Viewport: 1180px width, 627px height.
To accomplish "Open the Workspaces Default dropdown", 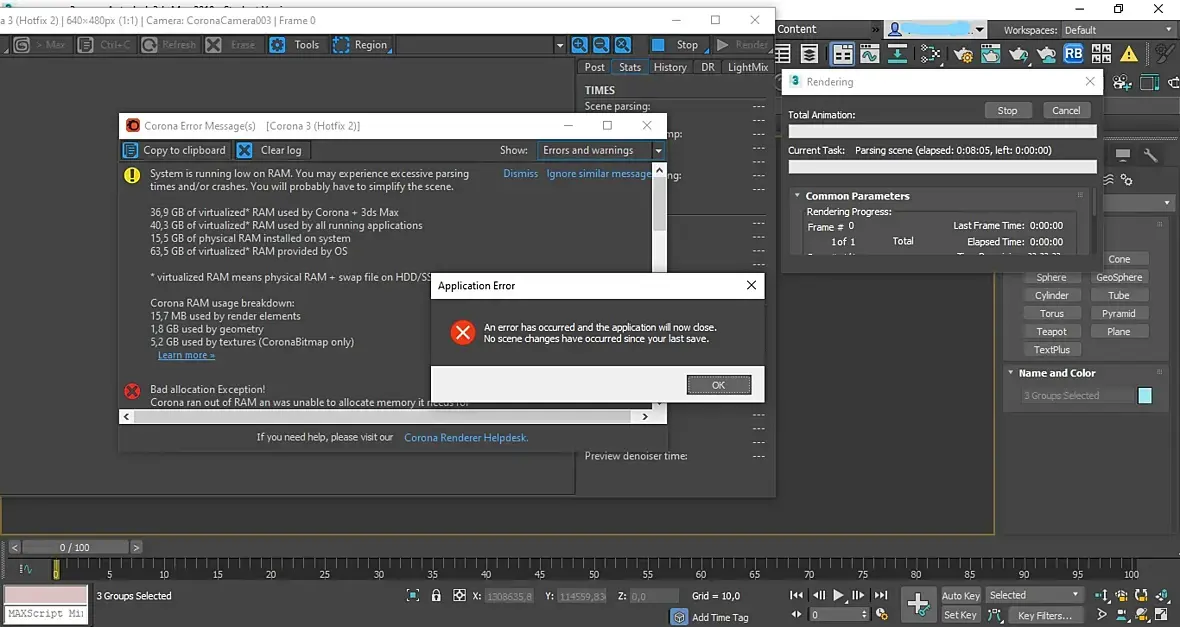I will tap(1115, 30).
